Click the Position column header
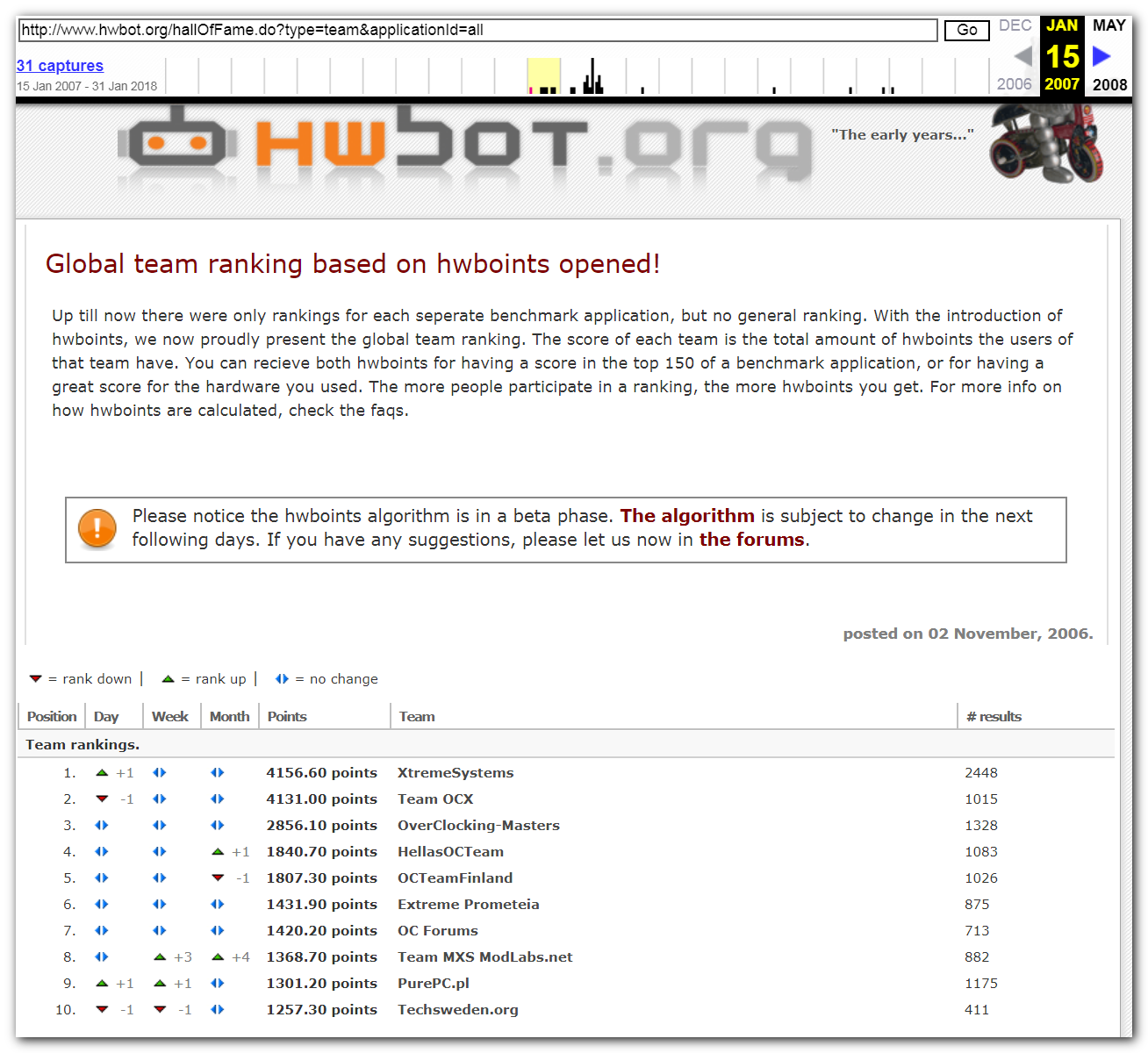This screenshot has height=1053, width=1148. point(52,717)
